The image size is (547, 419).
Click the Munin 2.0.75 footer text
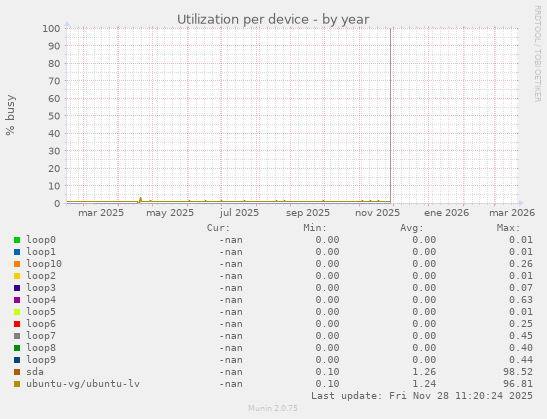[x=273, y=408]
